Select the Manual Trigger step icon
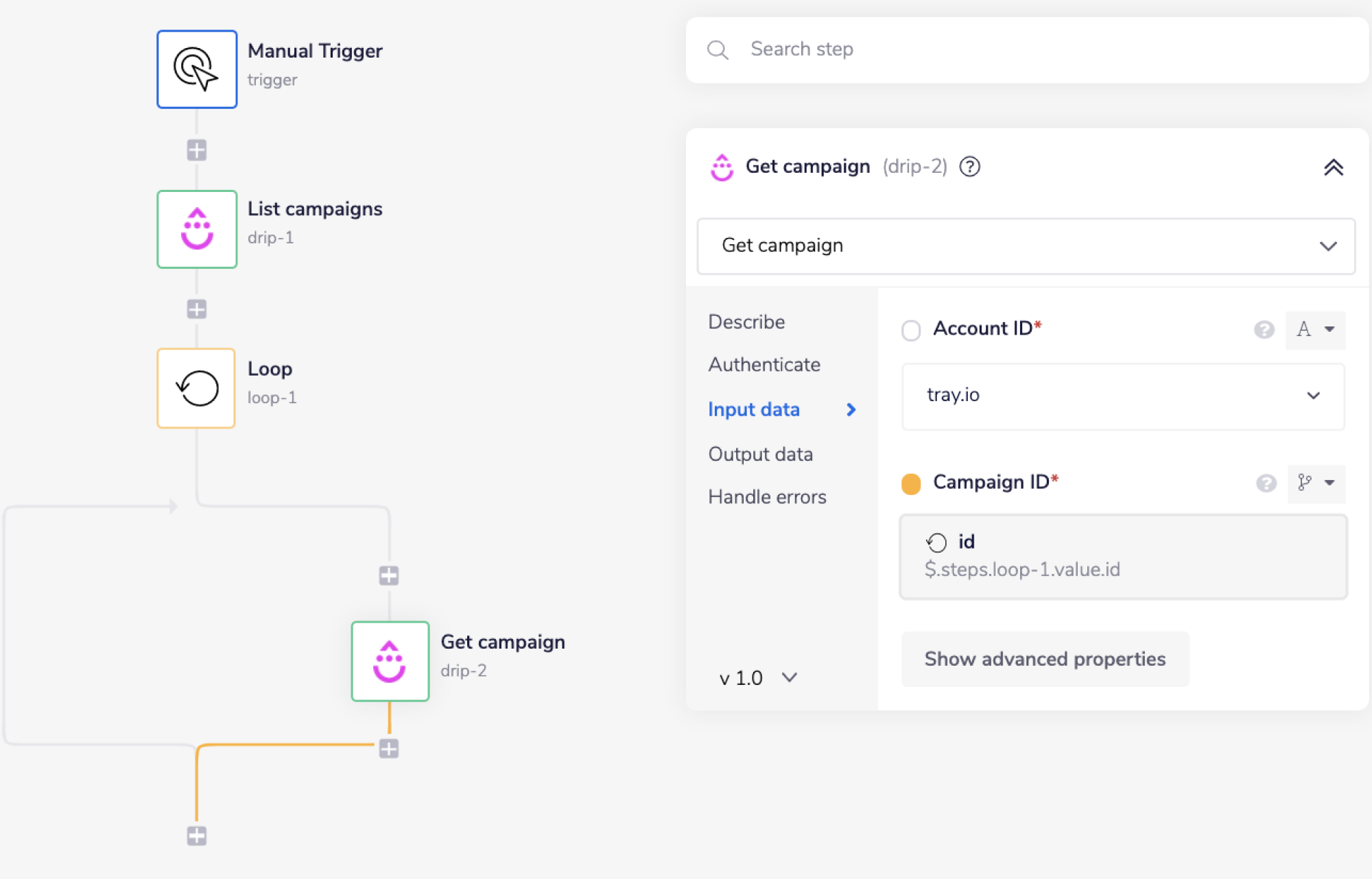The height and width of the screenshot is (879, 1372). coord(197,69)
